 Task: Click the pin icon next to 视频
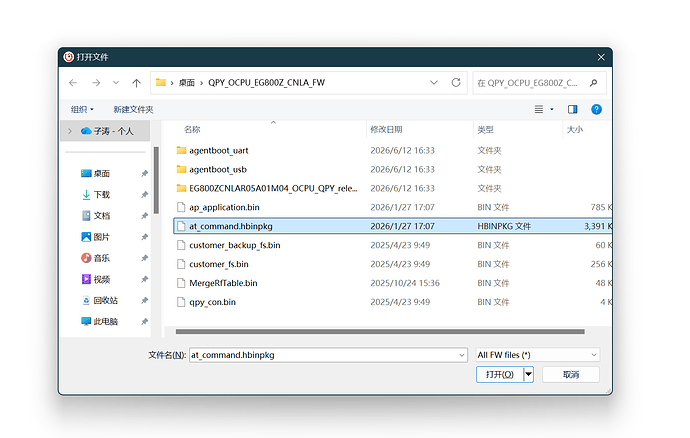(144, 279)
